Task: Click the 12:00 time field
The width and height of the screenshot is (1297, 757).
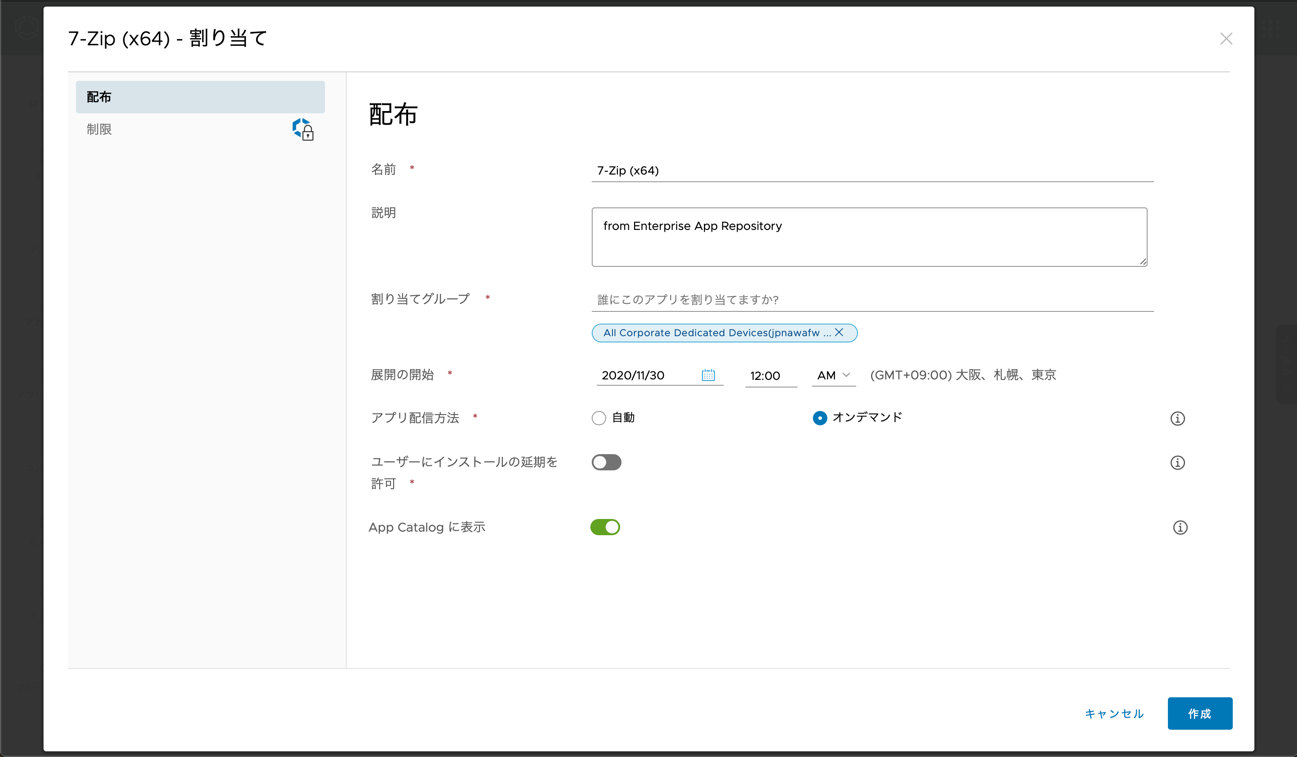Action: (771, 376)
